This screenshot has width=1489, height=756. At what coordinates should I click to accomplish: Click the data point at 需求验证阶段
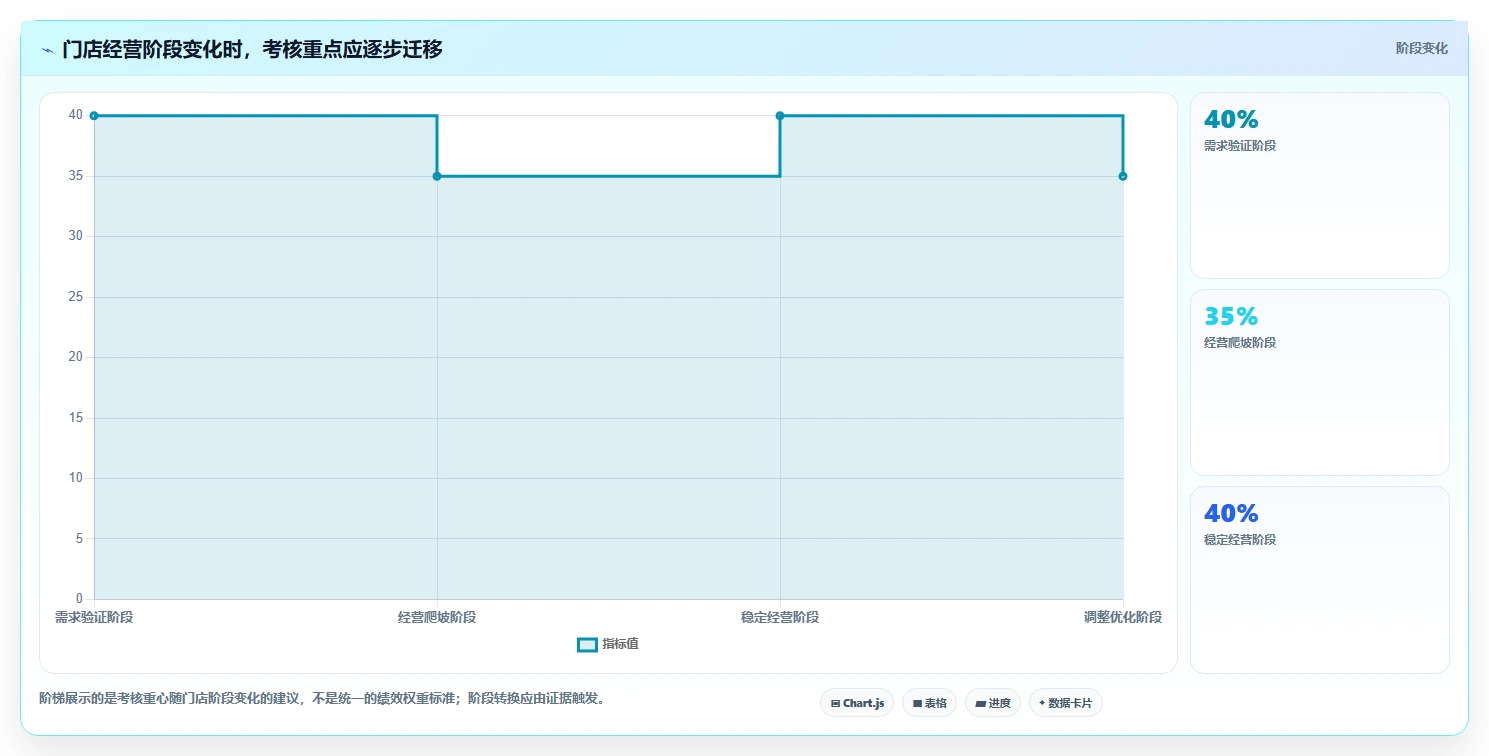click(x=94, y=116)
